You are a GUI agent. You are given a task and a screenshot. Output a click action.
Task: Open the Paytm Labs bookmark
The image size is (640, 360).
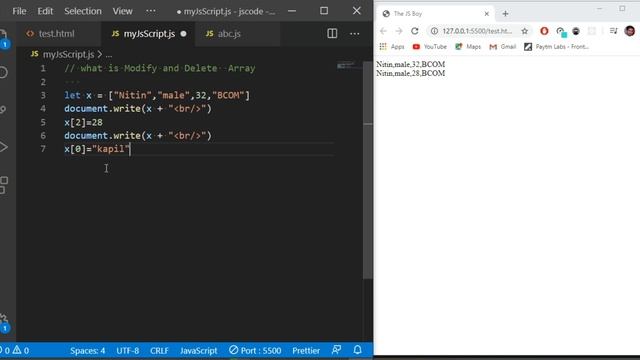[x=556, y=47]
